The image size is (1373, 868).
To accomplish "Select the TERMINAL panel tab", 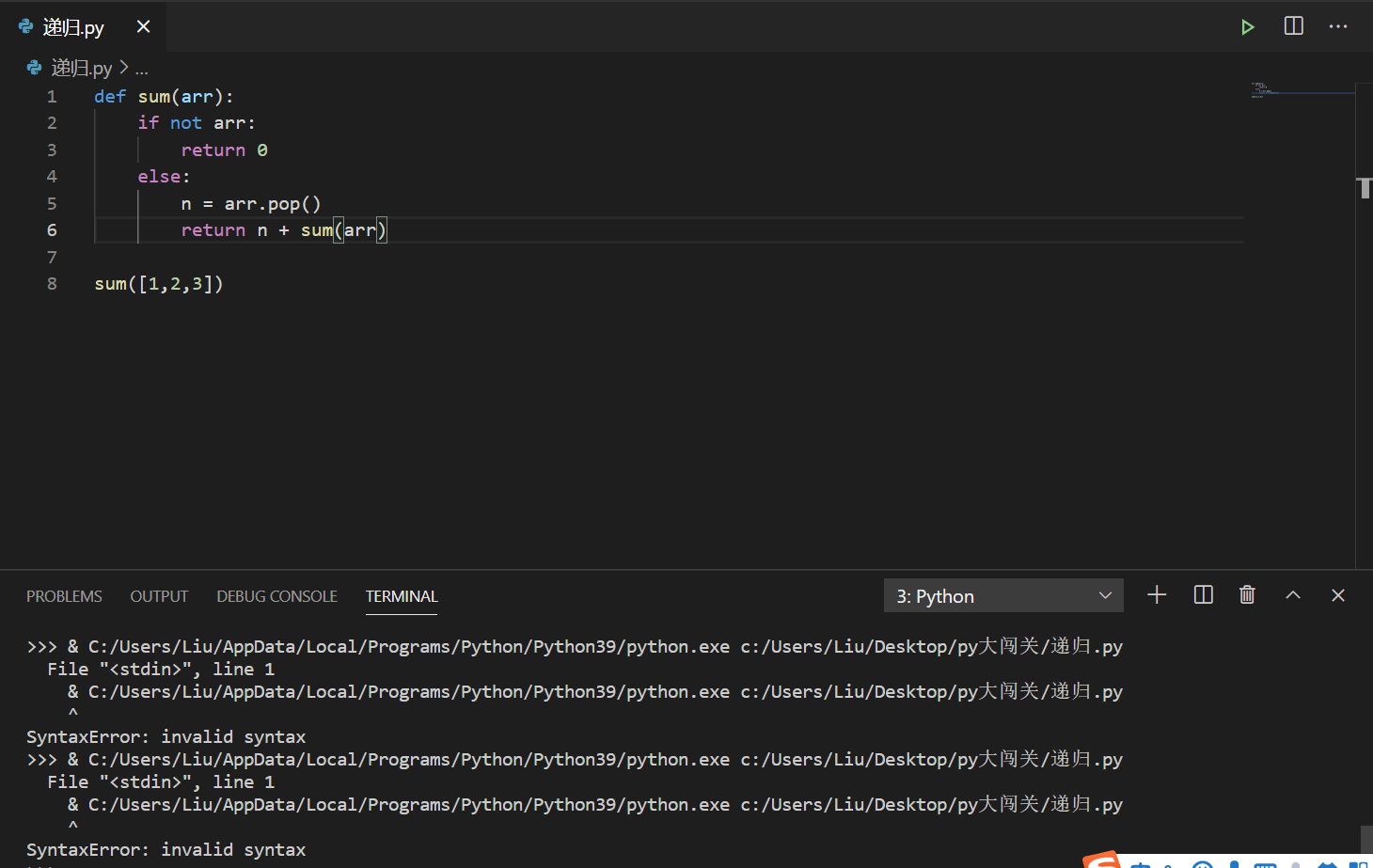I will tap(402, 596).
